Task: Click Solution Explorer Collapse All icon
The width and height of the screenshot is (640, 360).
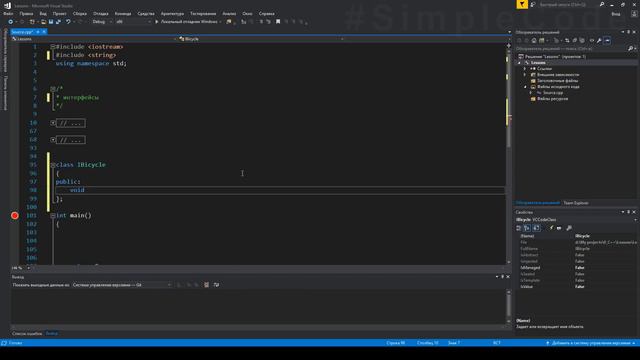Action: tap(574, 40)
